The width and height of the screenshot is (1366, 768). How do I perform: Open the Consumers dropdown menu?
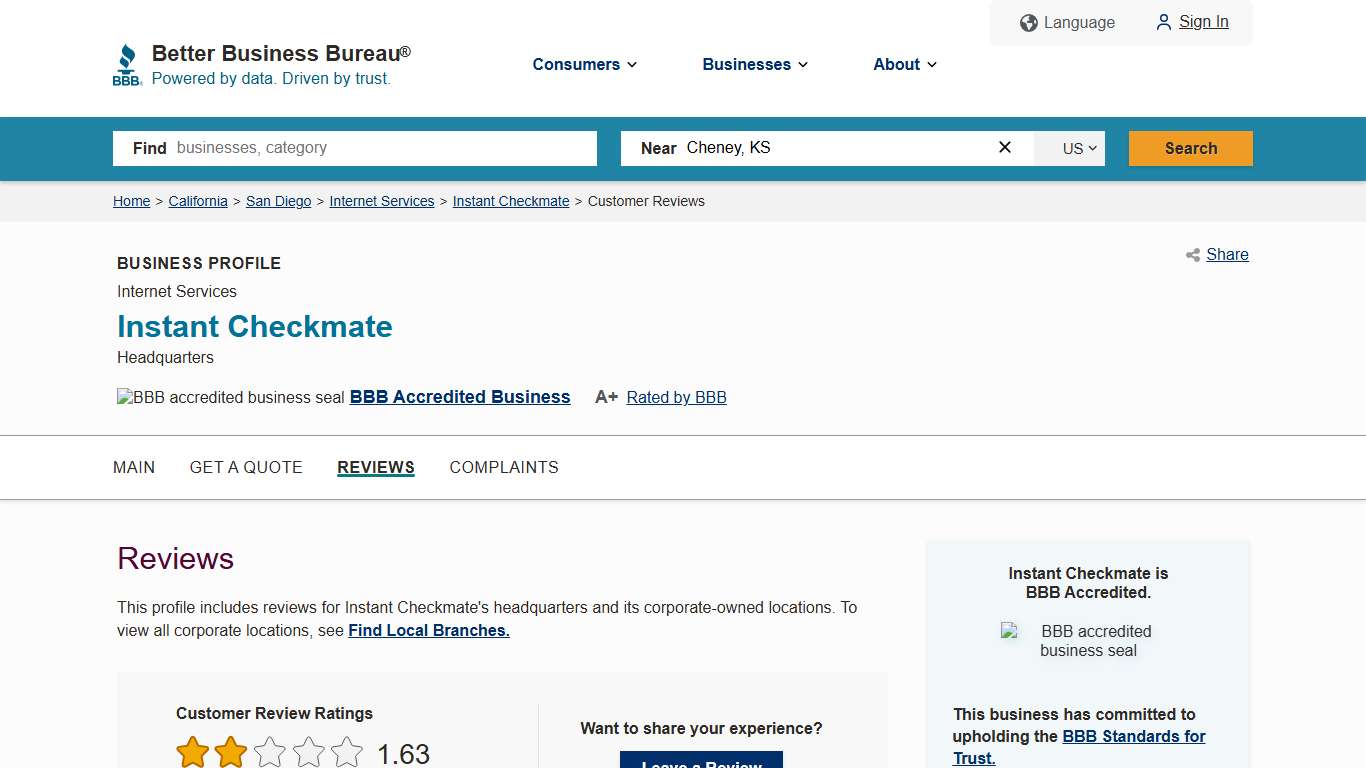point(584,64)
